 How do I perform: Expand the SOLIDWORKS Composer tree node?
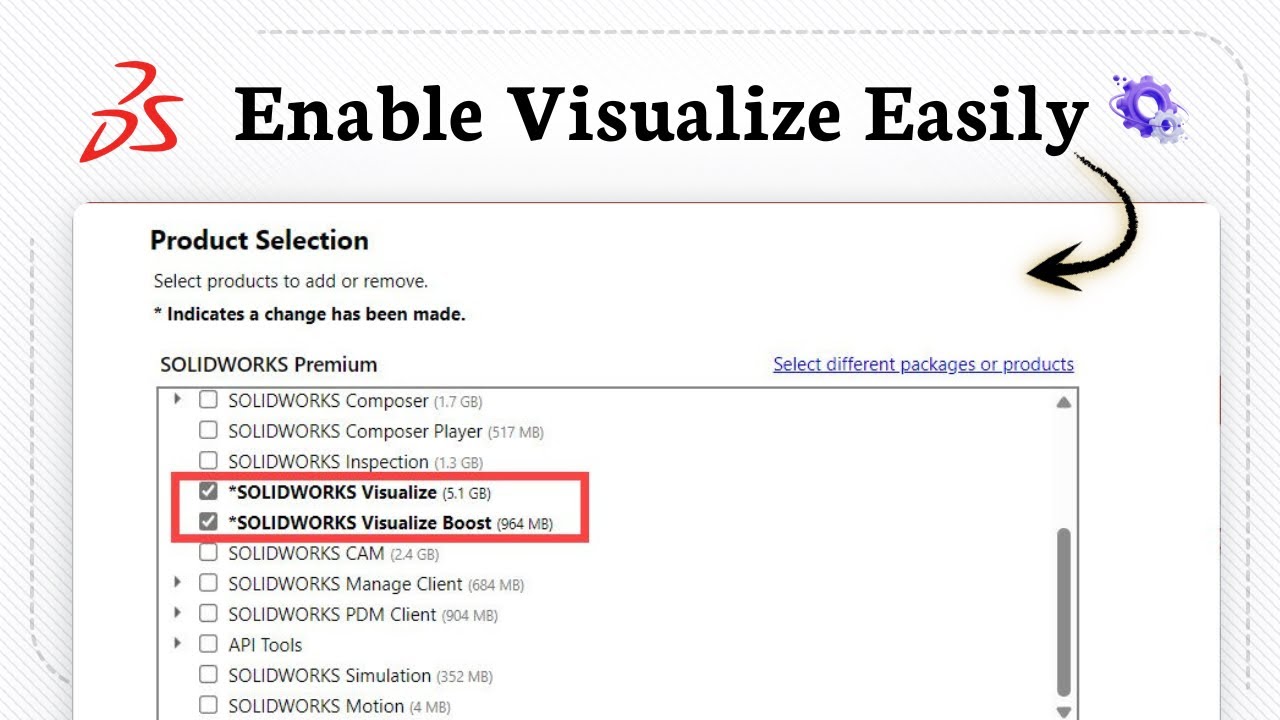(x=178, y=400)
